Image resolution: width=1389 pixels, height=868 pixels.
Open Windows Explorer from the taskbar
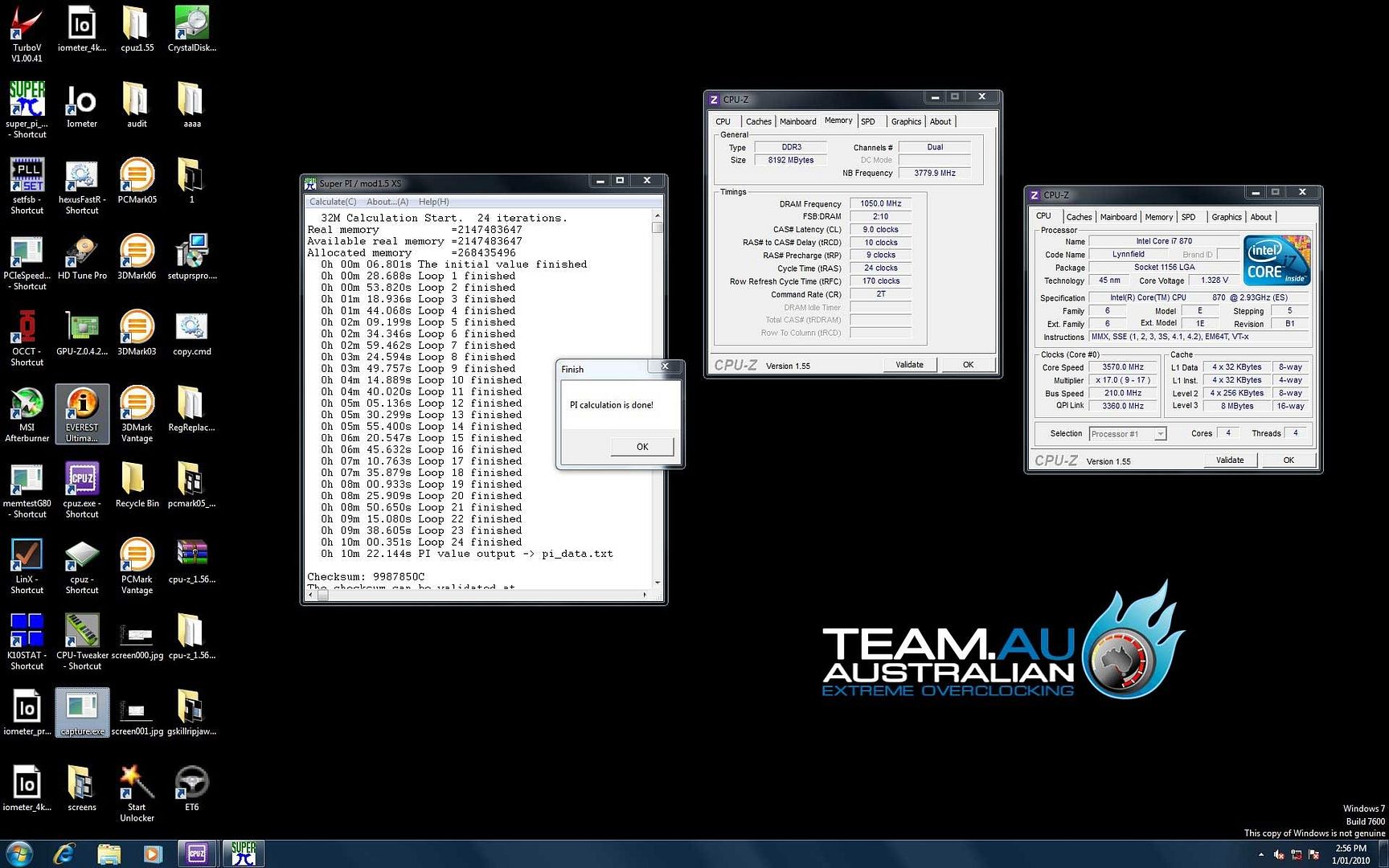coord(109,854)
